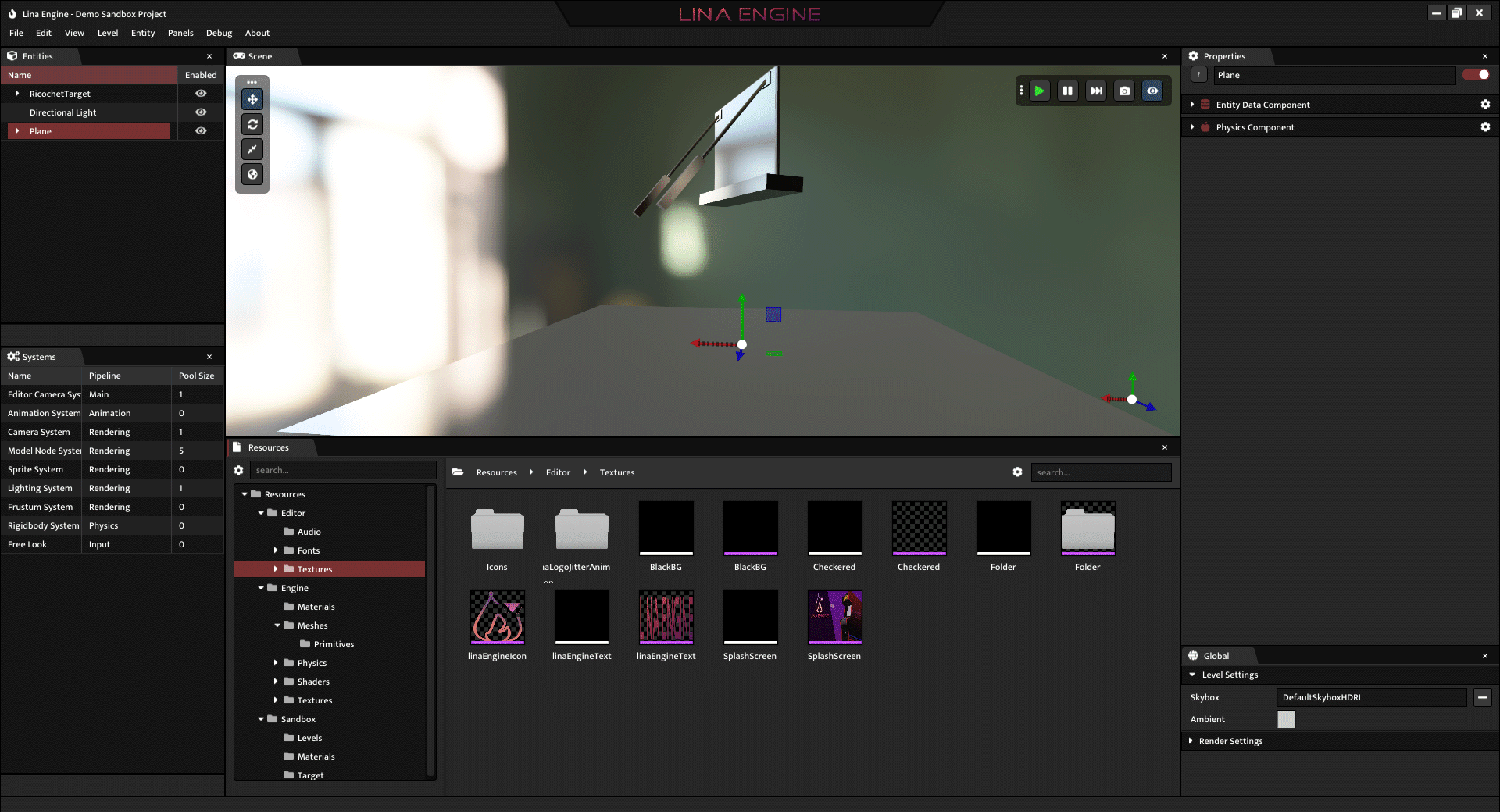Select the scale gizmo tool
This screenshot has height=812, width=1500.
point(252,149)
